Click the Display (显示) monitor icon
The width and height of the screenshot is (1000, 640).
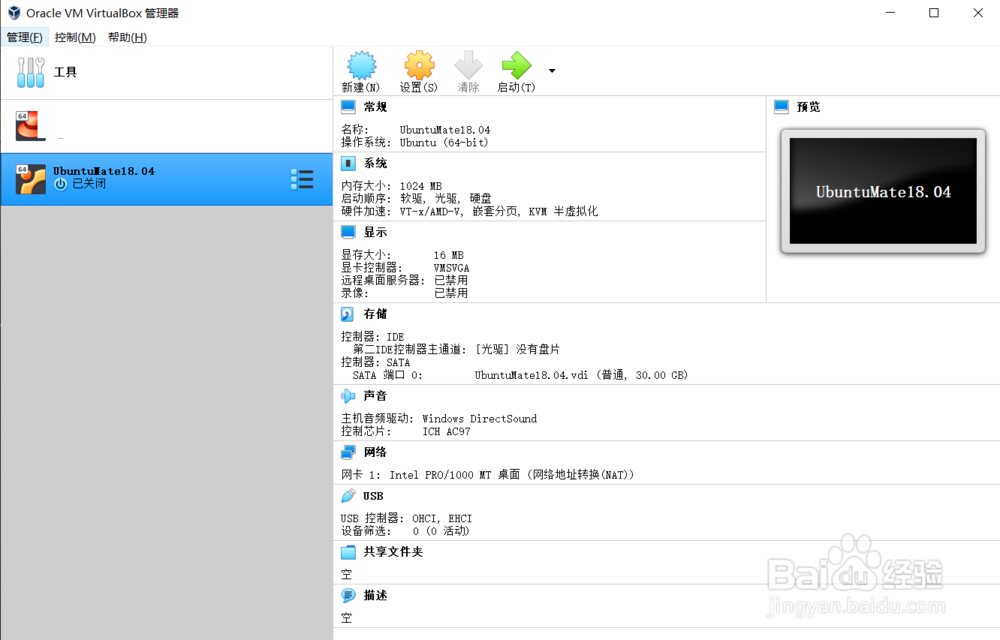click(x=348, y=232)
